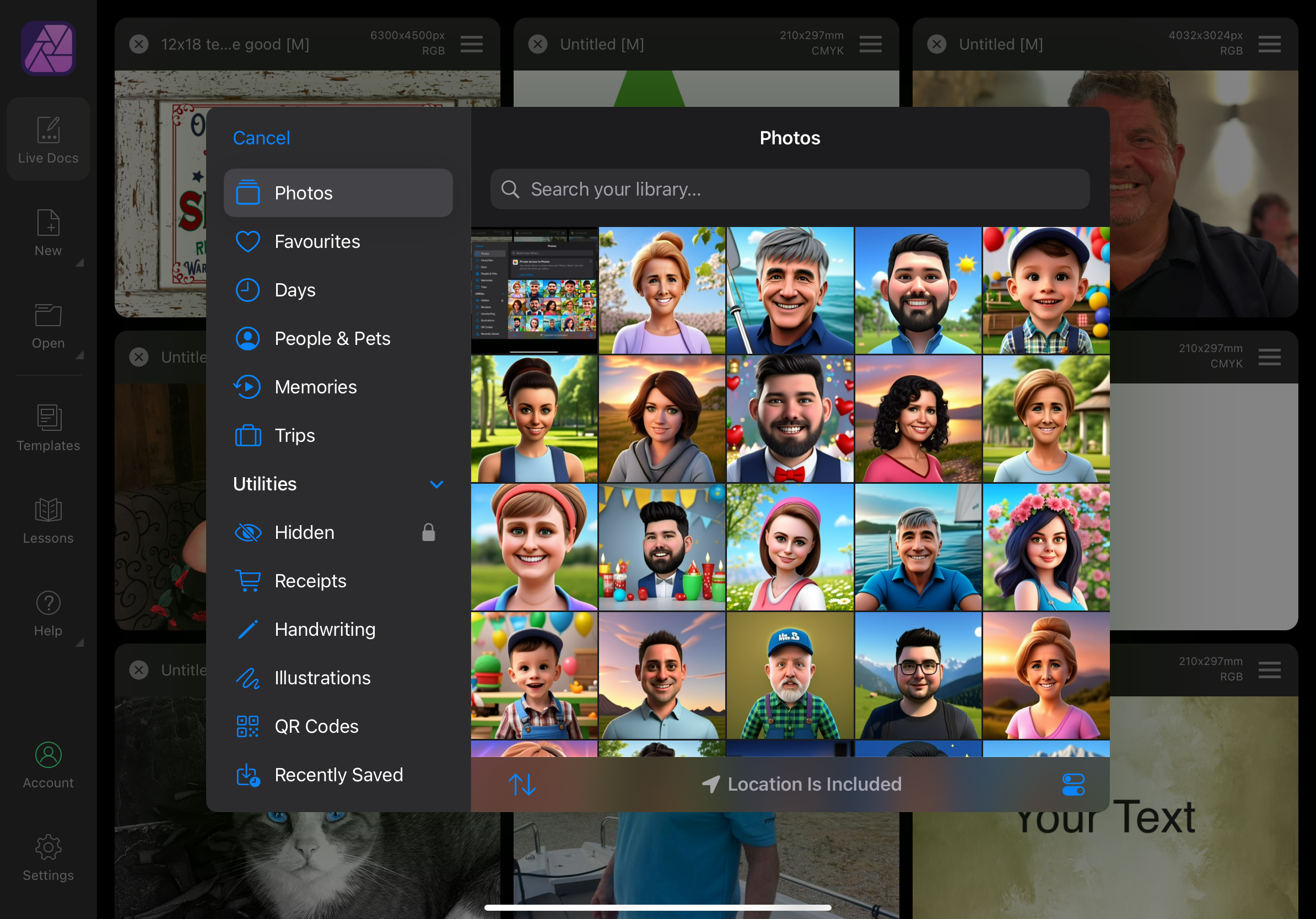Open QR Codes utility album

click(x=338, y=727)
